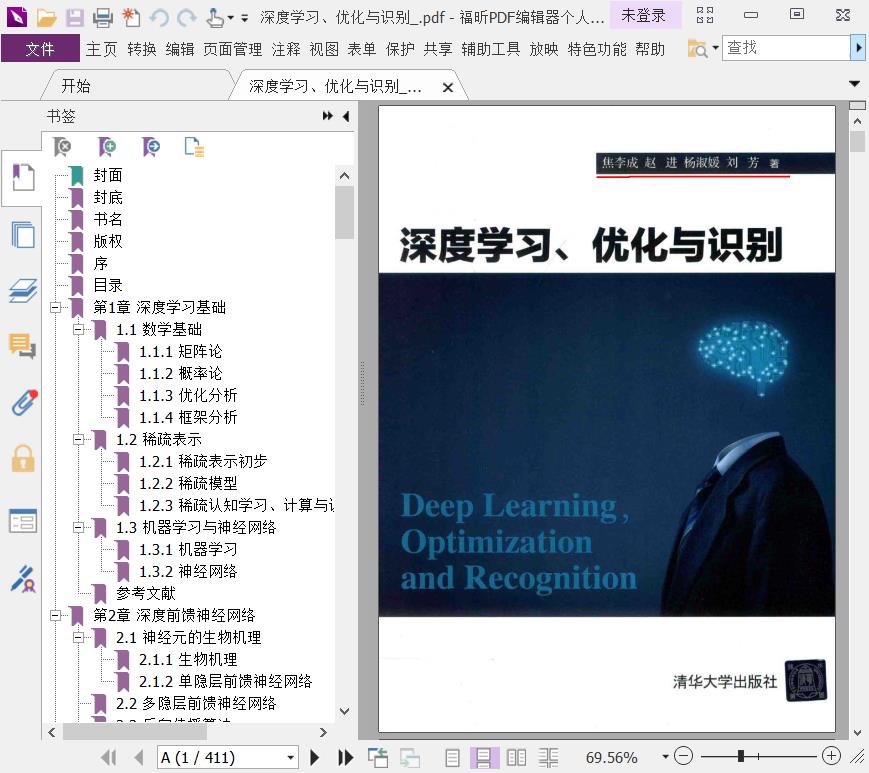Open the page number A (1 / 411) dropdown
Viewport: 869px width, 773px height.
[x=290, y=757]
